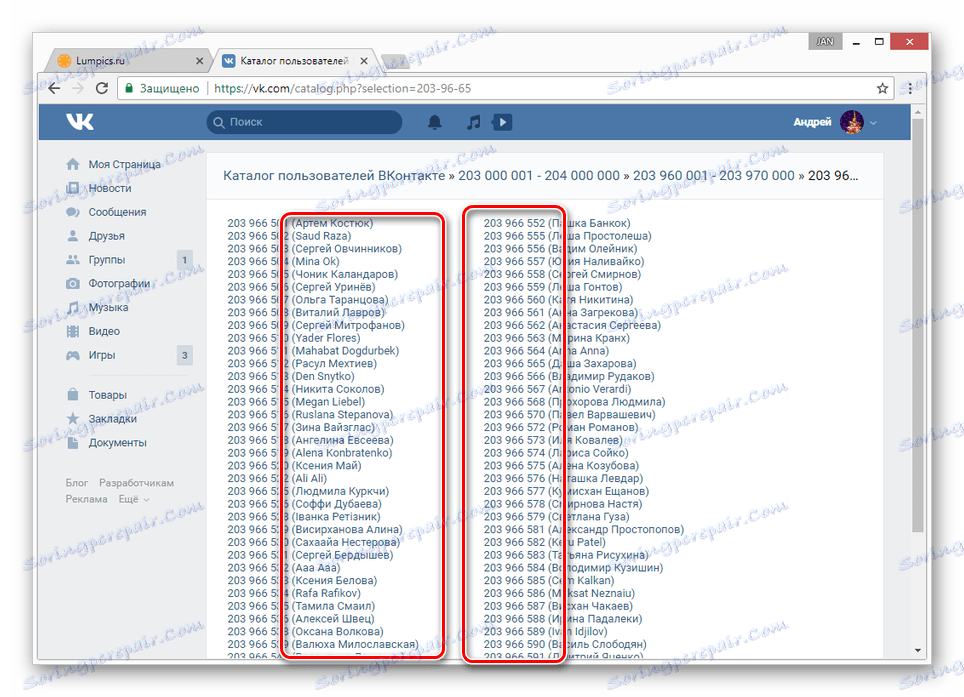Click the Фотографии camera icon

point(73,283)
